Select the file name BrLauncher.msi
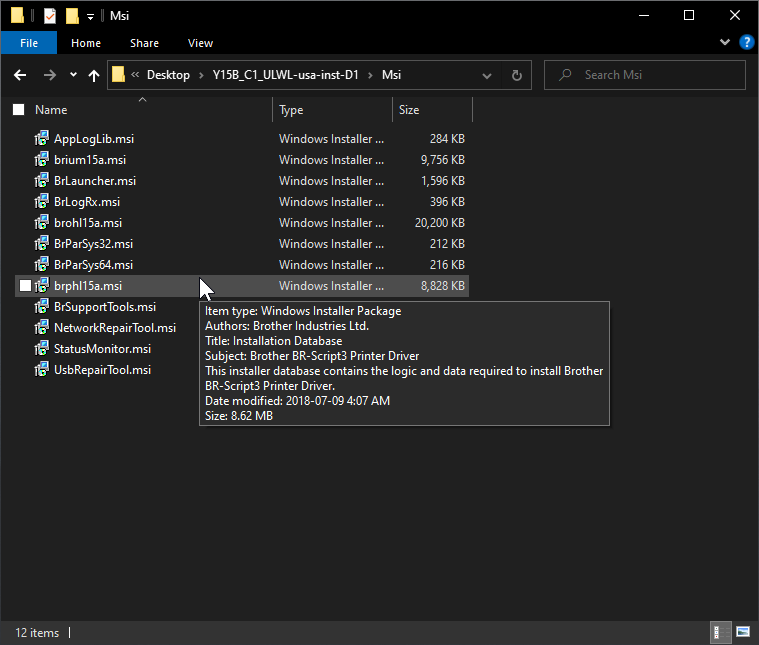The image size is (759, 645). pos(95,181)
